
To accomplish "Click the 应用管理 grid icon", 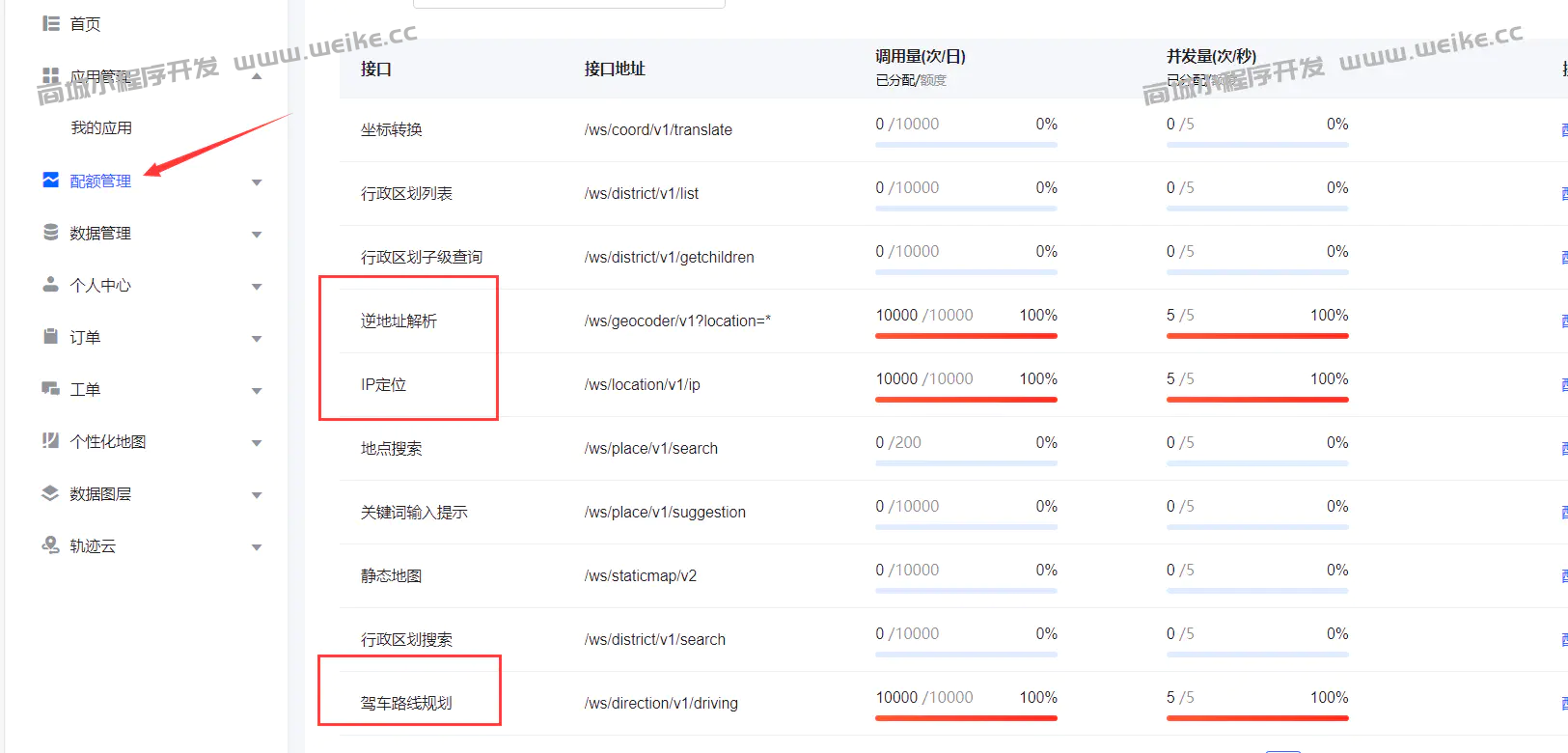I will (x=51, y=75).
